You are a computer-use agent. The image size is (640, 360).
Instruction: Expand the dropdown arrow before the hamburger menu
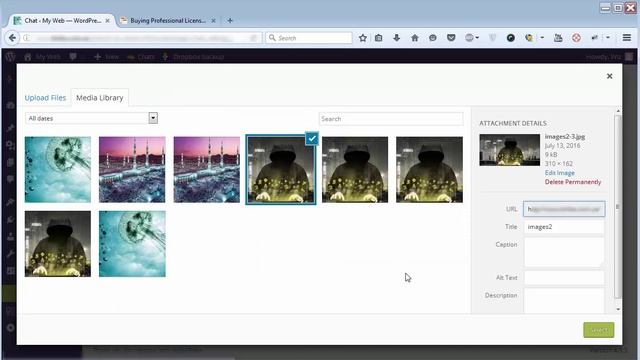click(608, 38)
